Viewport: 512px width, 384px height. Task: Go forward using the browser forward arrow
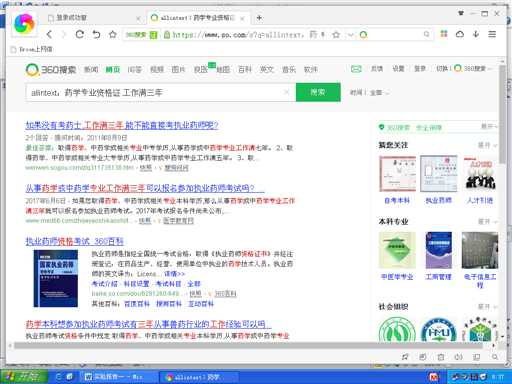[64, 34]
